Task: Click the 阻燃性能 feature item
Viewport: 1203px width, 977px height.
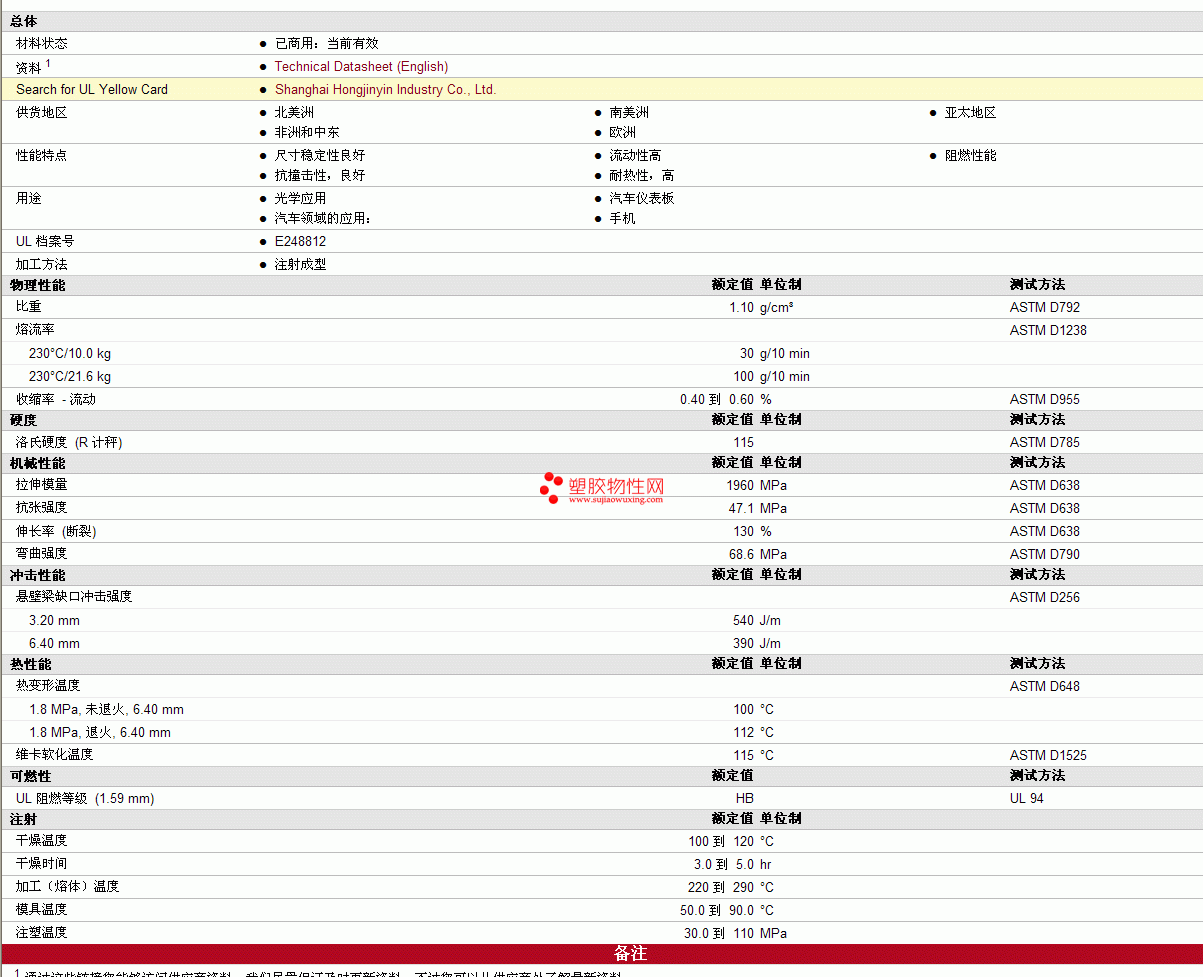Action: pos(970,156)
